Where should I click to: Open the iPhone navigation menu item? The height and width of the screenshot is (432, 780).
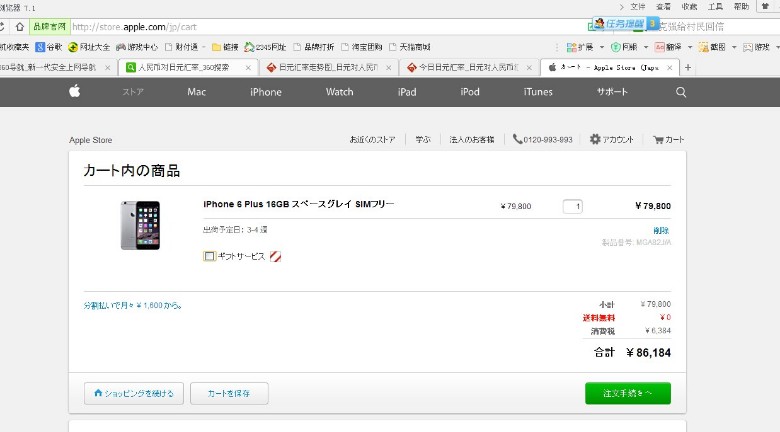pyautogui.click(x=265, y=92)
